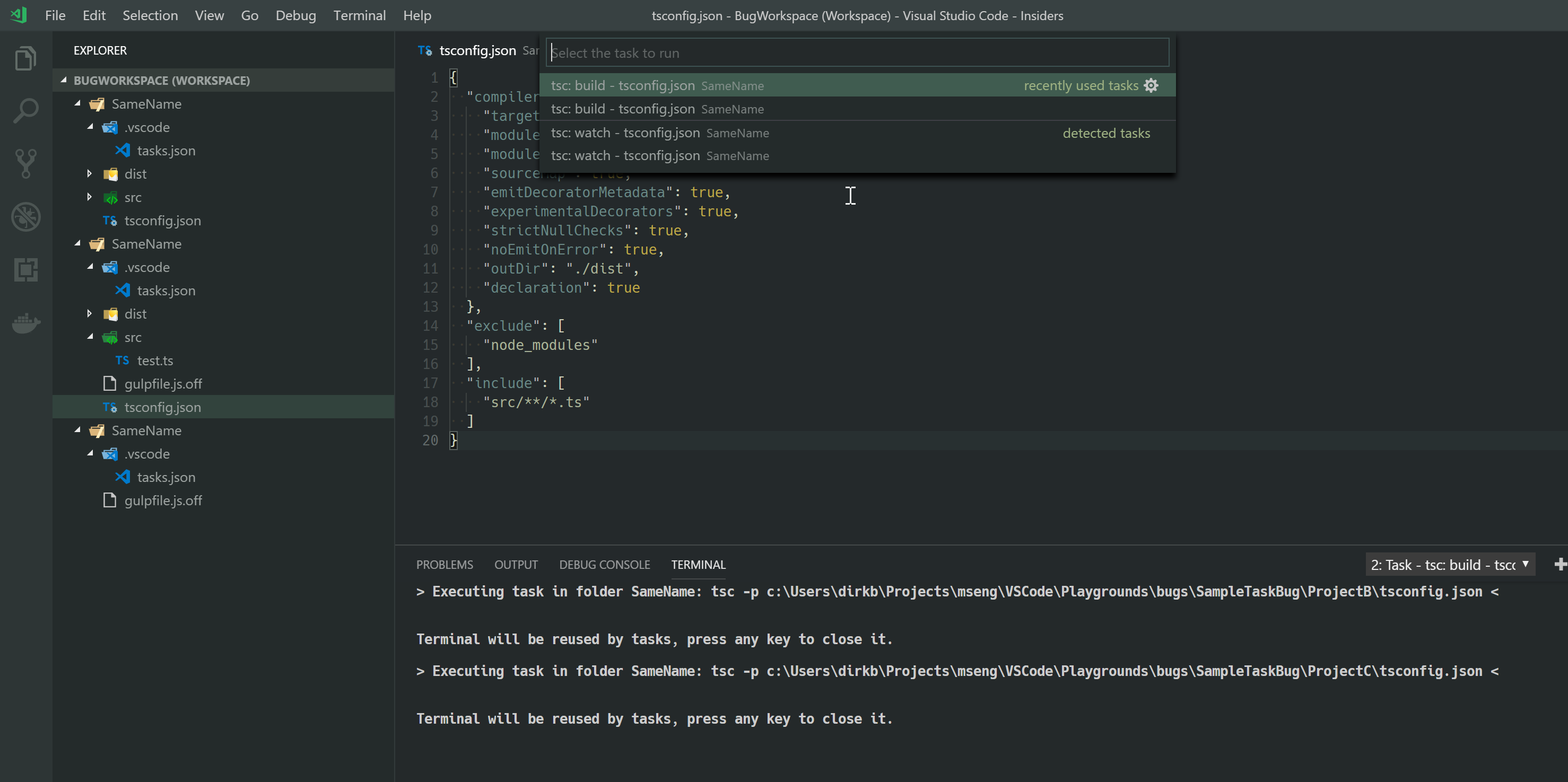Click the Docker icon in the activity bar
1568x782 pixels.
[25, 323]
